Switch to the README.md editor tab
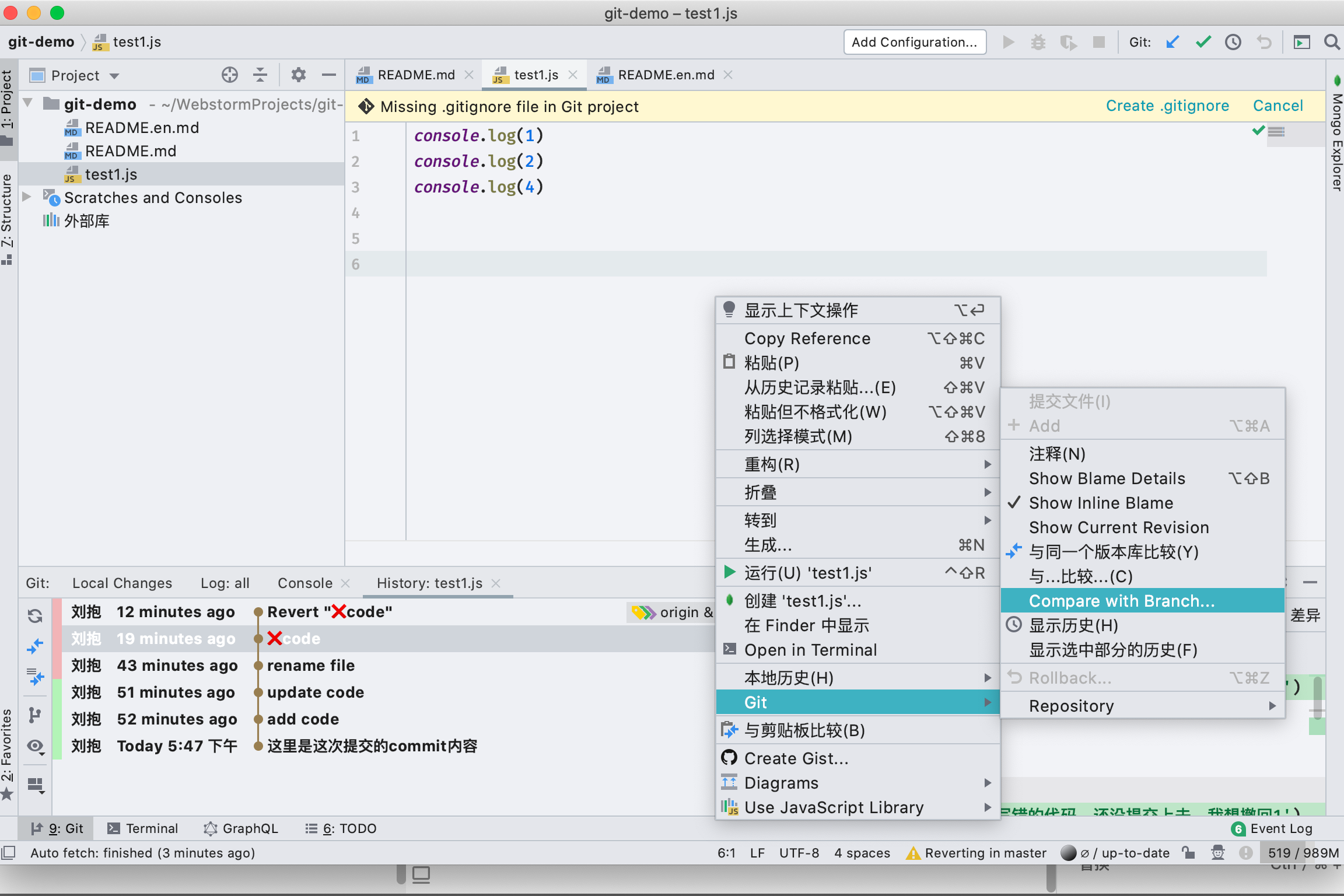Image resolution: width=1344 pixels, height=896 pixels. tap(415, 75)
